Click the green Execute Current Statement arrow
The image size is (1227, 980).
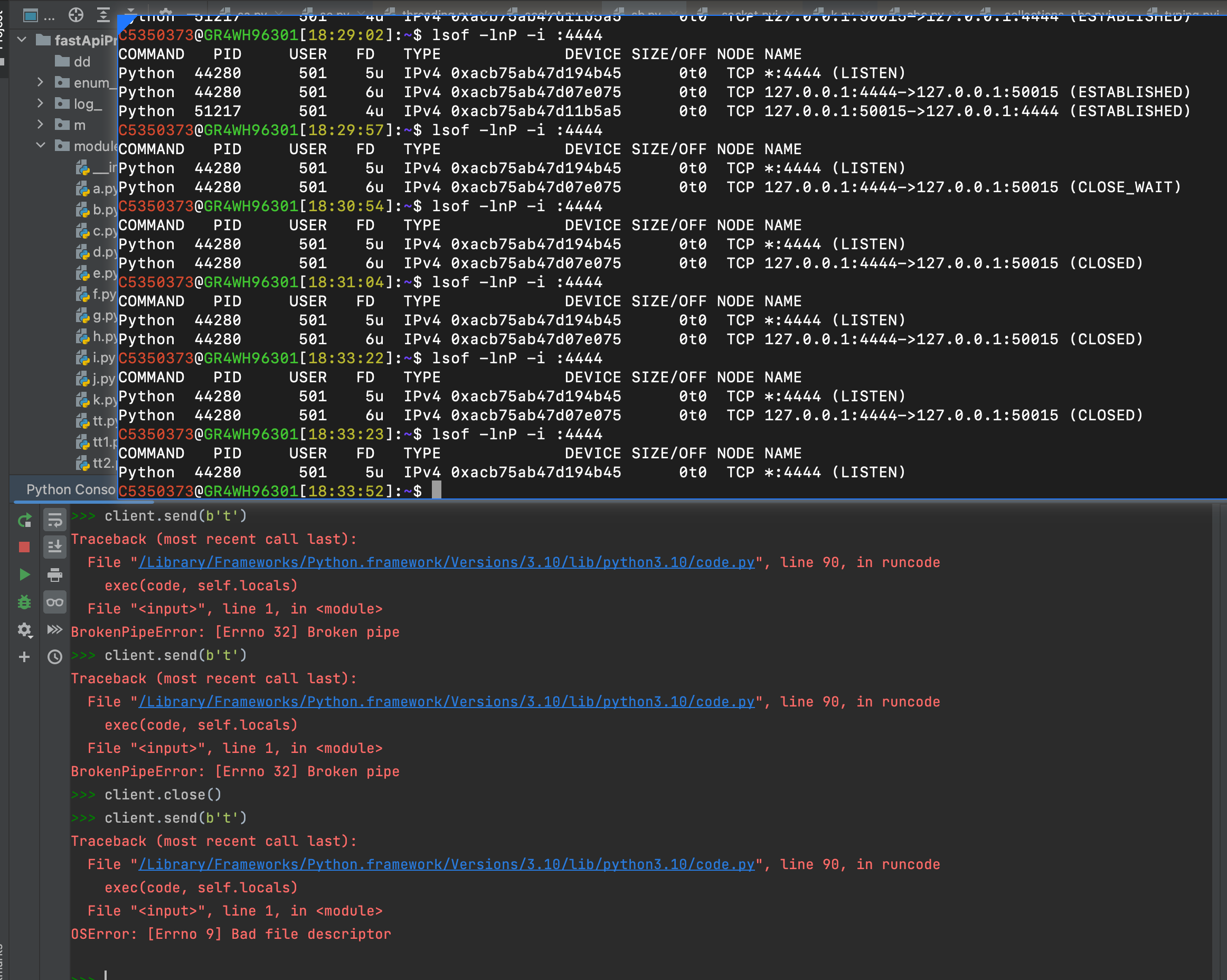pyautogui.click(x=24, y=575)
